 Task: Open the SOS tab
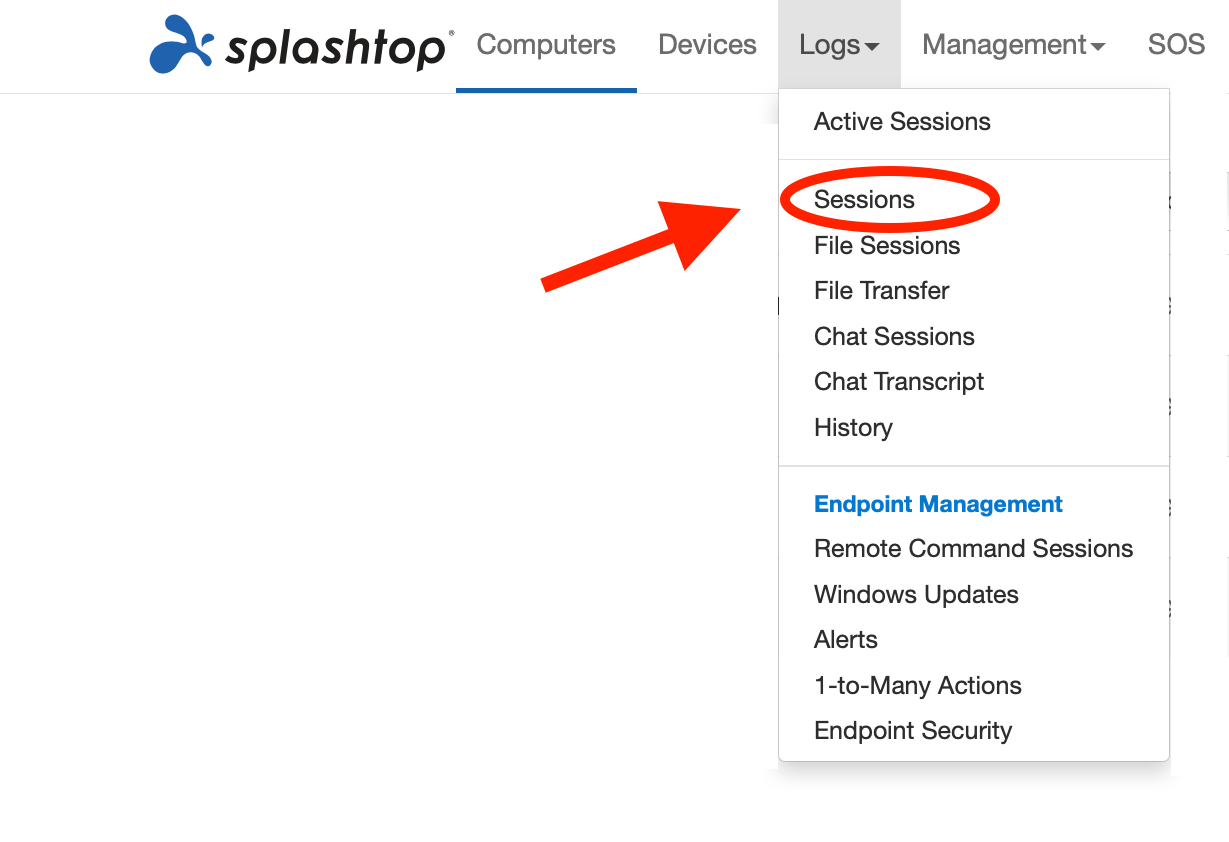[x=1176, y=45]
